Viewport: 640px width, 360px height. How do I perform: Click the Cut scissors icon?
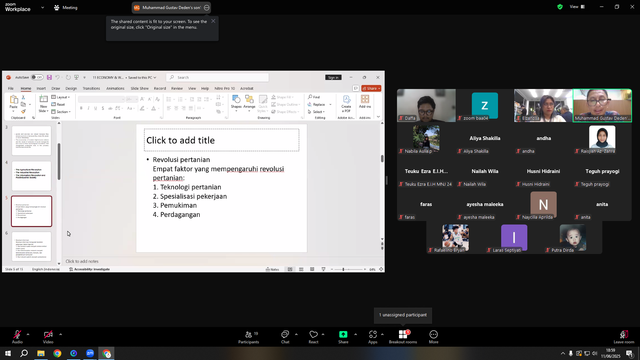pos(23,98)
